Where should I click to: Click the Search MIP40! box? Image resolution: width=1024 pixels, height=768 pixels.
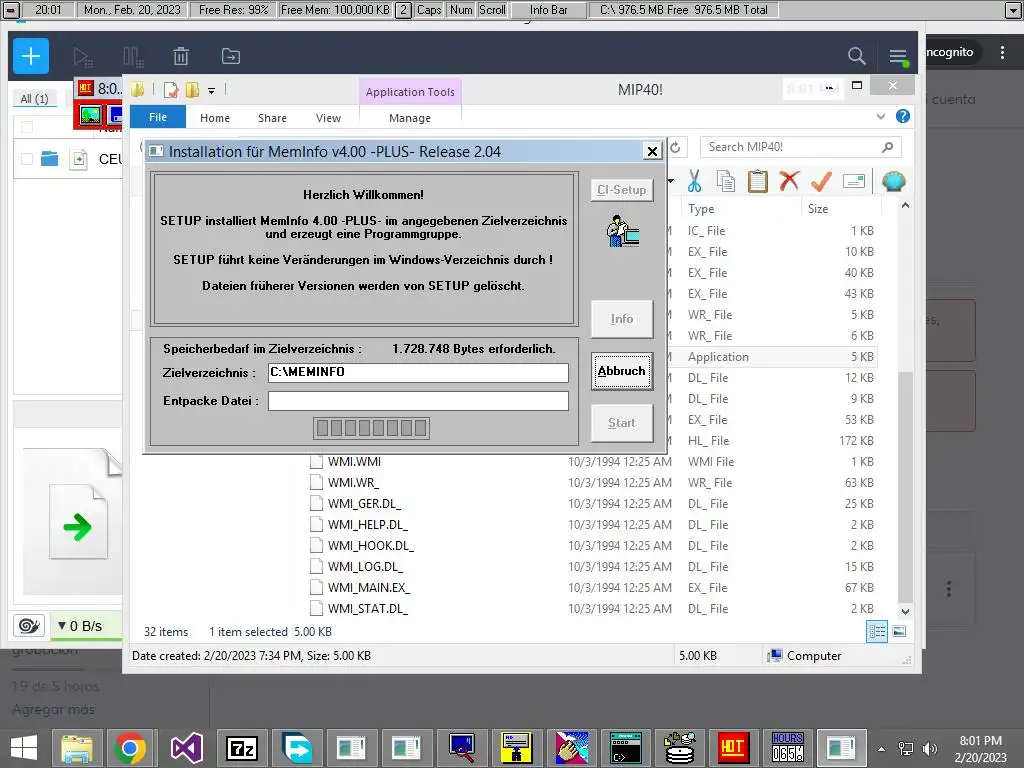[x=800, y=147]
